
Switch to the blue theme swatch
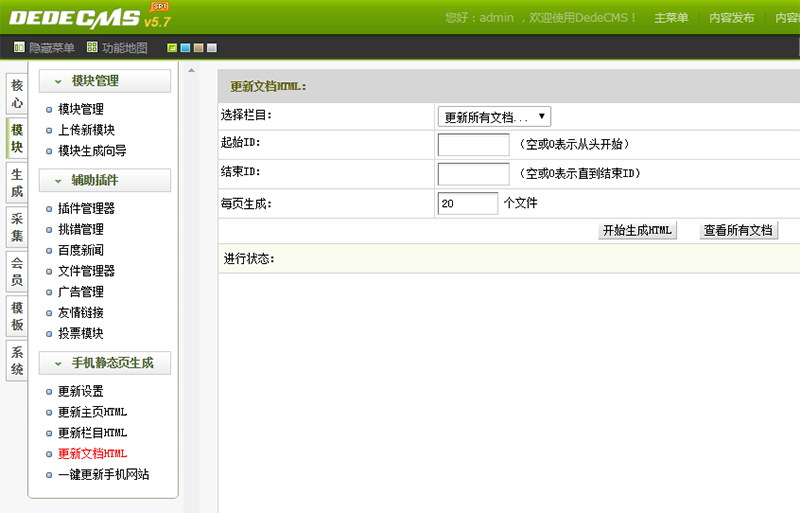point(185,48)
